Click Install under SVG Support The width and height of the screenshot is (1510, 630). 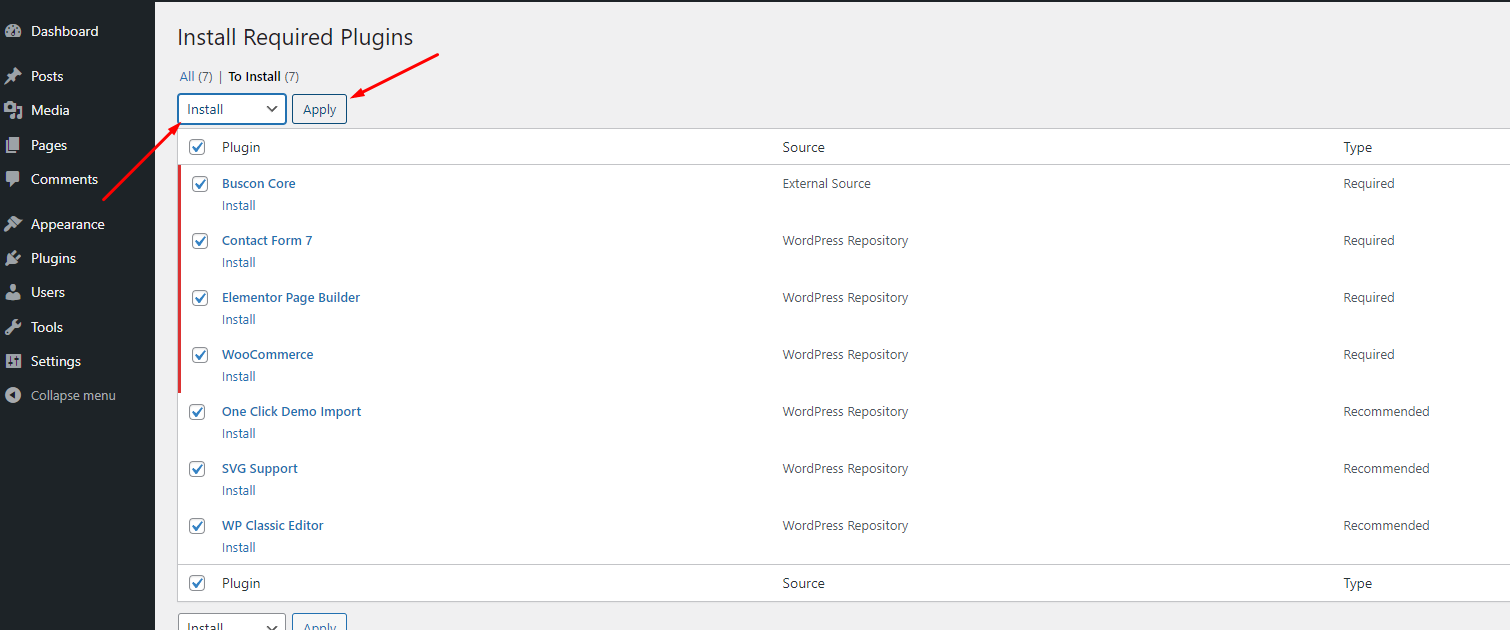[239, 490]
